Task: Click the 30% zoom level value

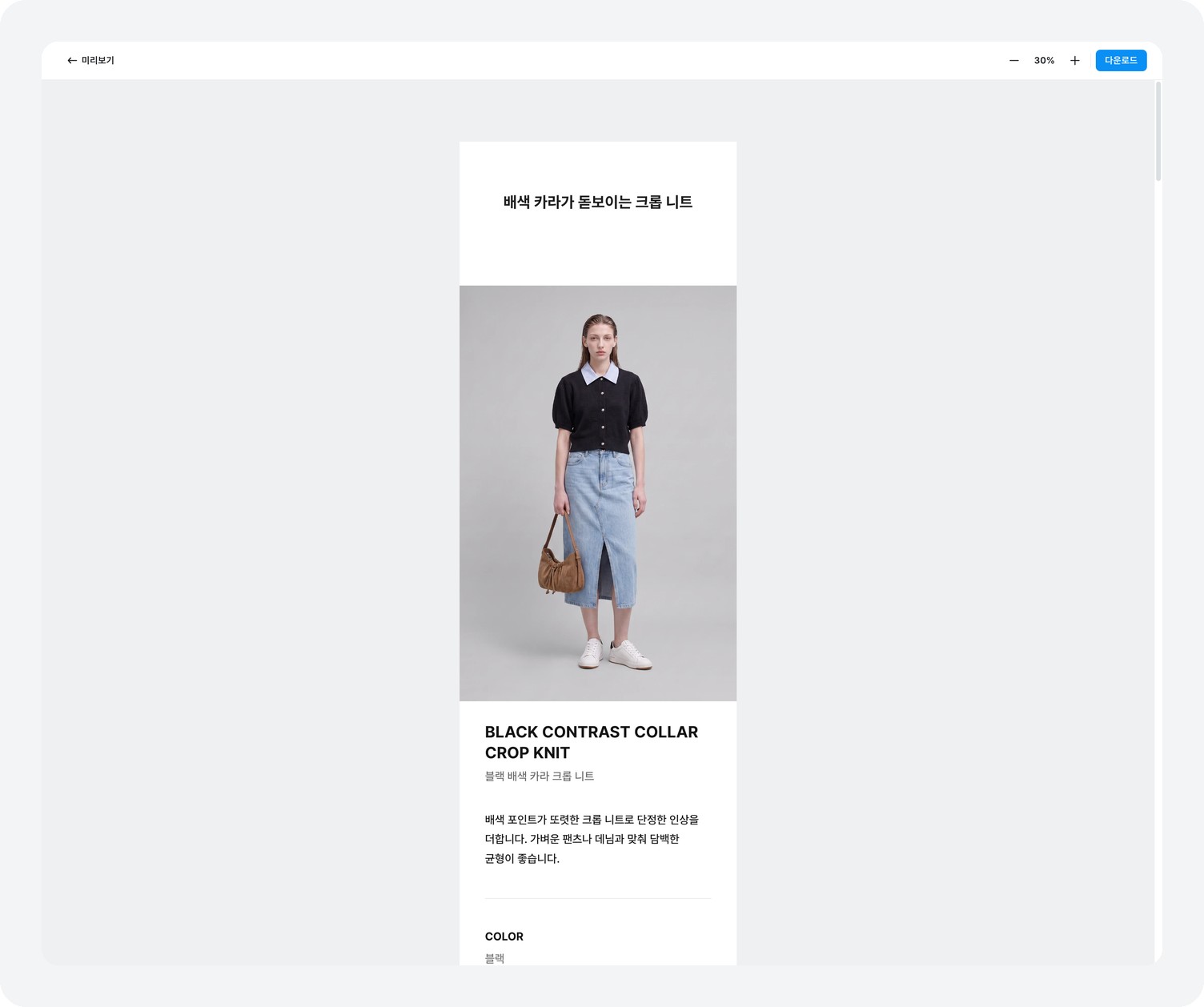Action: tap(1044, 61)
